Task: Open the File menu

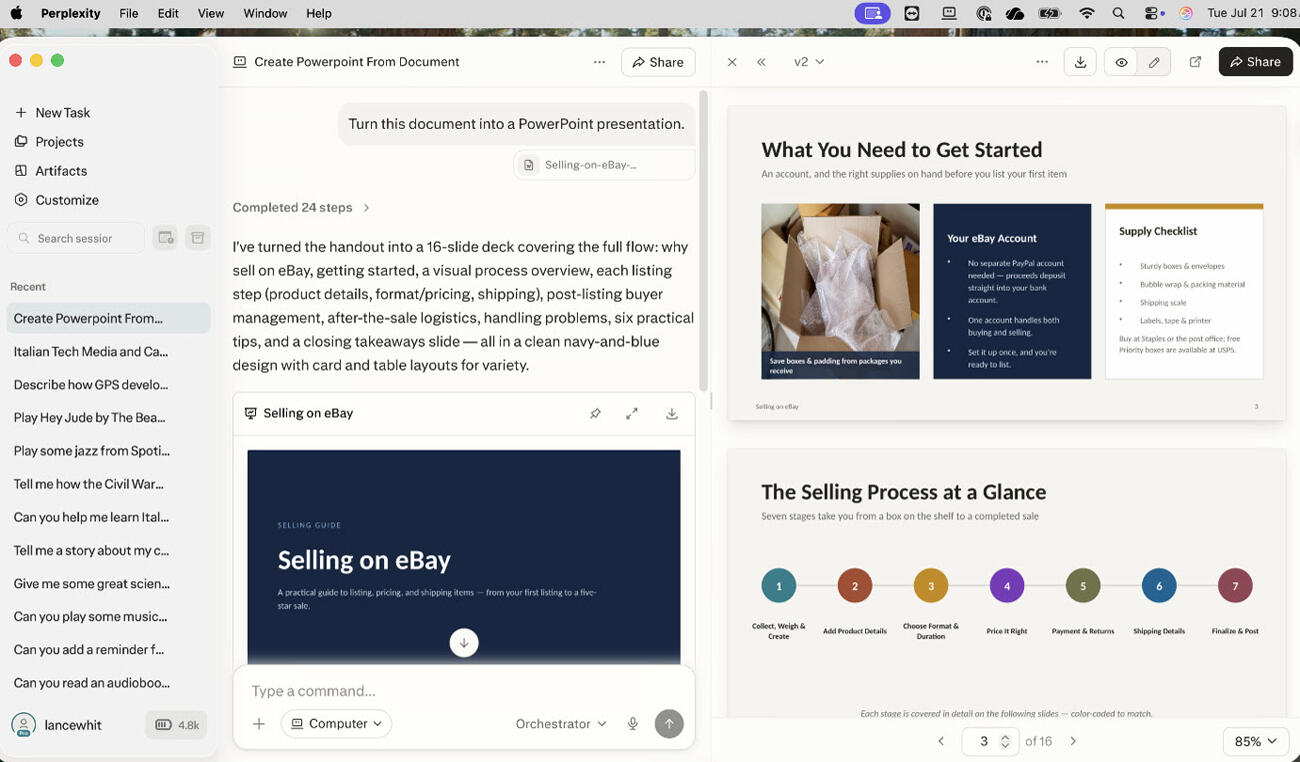Action: 129,13
